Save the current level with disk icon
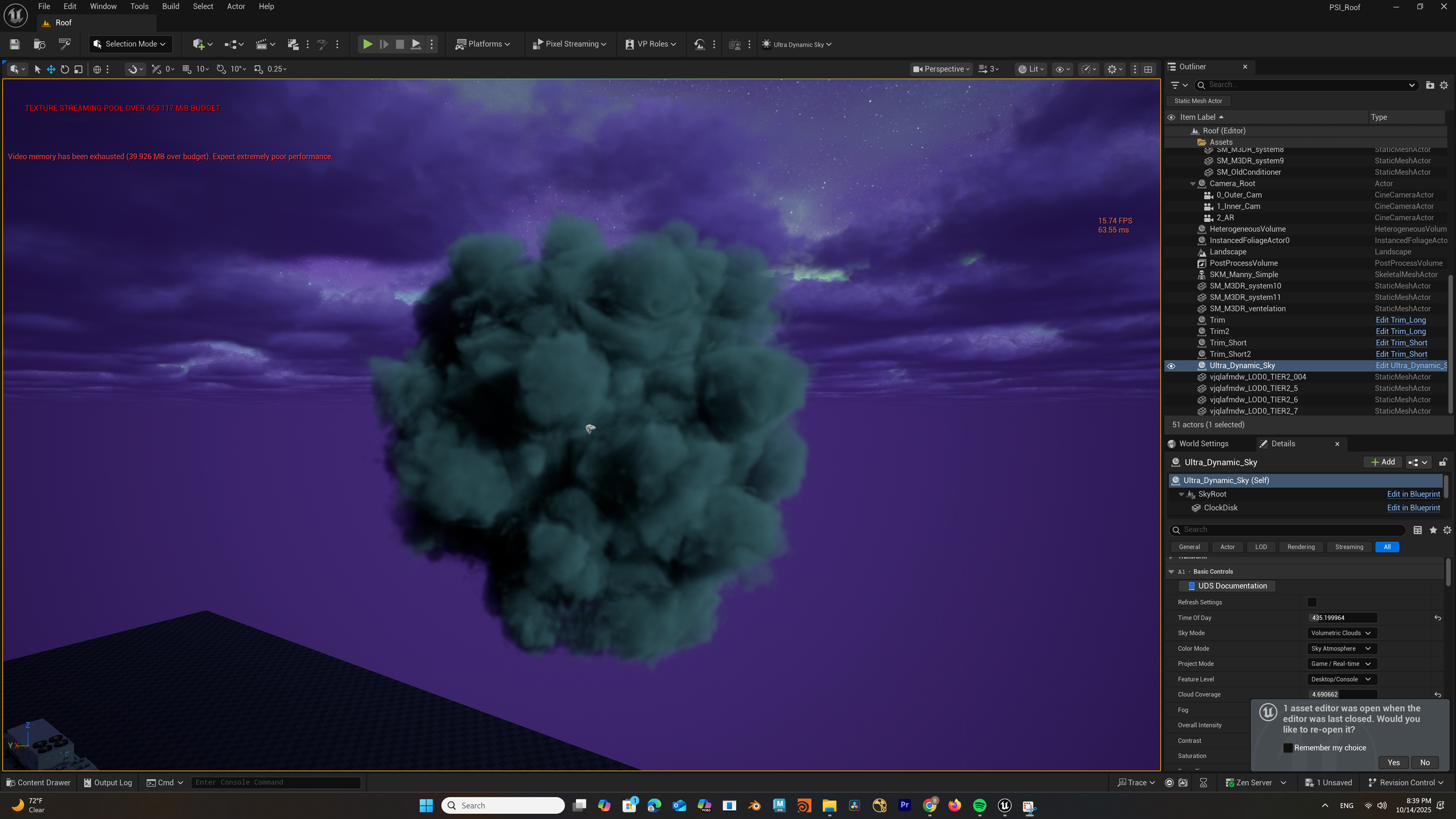Viewport: 1456px width, 819px height. tap(15, 44)
